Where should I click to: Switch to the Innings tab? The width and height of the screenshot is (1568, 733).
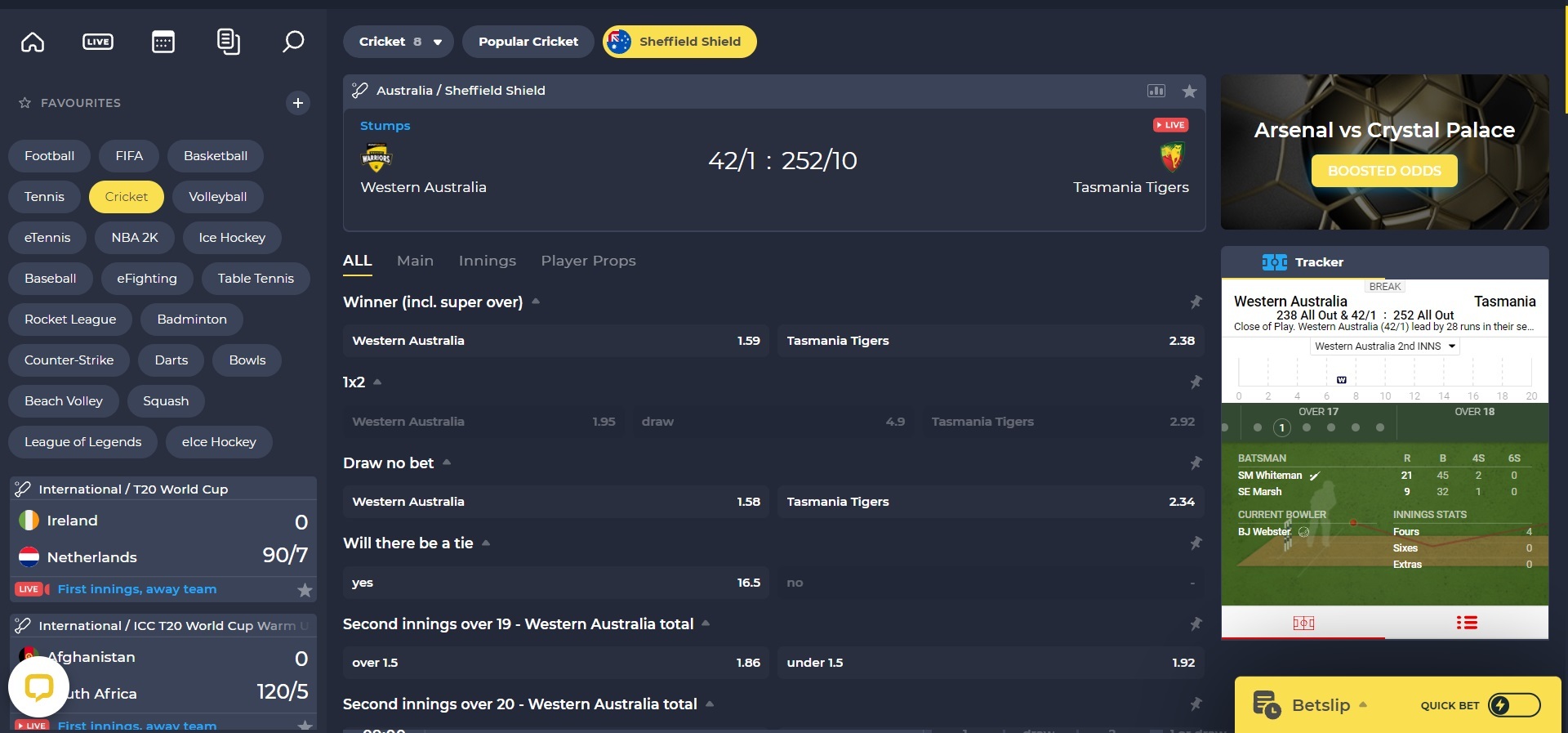click(x=488, y=261)
